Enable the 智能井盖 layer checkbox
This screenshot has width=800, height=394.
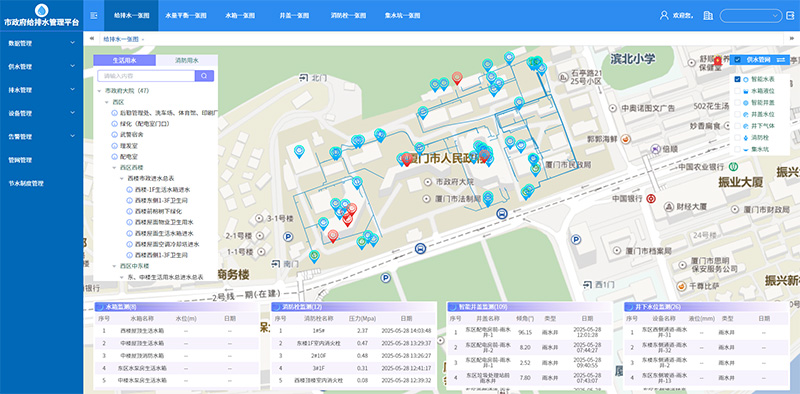(x=737, y=103)
